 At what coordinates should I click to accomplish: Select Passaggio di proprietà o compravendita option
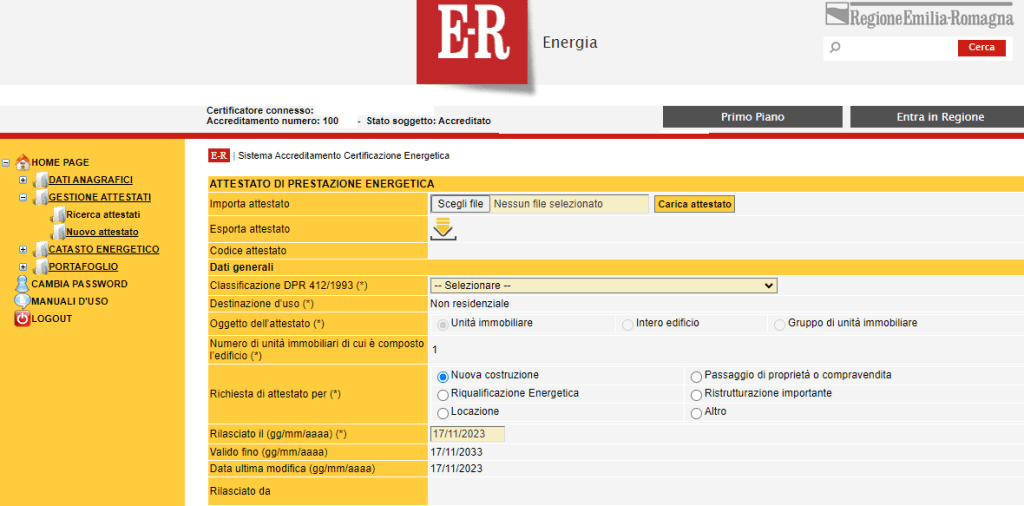[696, 377]
